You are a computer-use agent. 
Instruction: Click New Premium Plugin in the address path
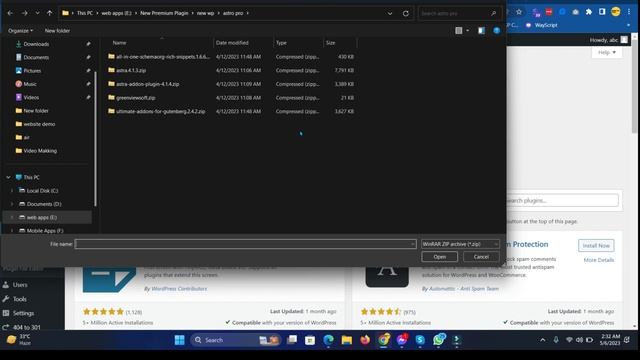click(x=164, y=13)
